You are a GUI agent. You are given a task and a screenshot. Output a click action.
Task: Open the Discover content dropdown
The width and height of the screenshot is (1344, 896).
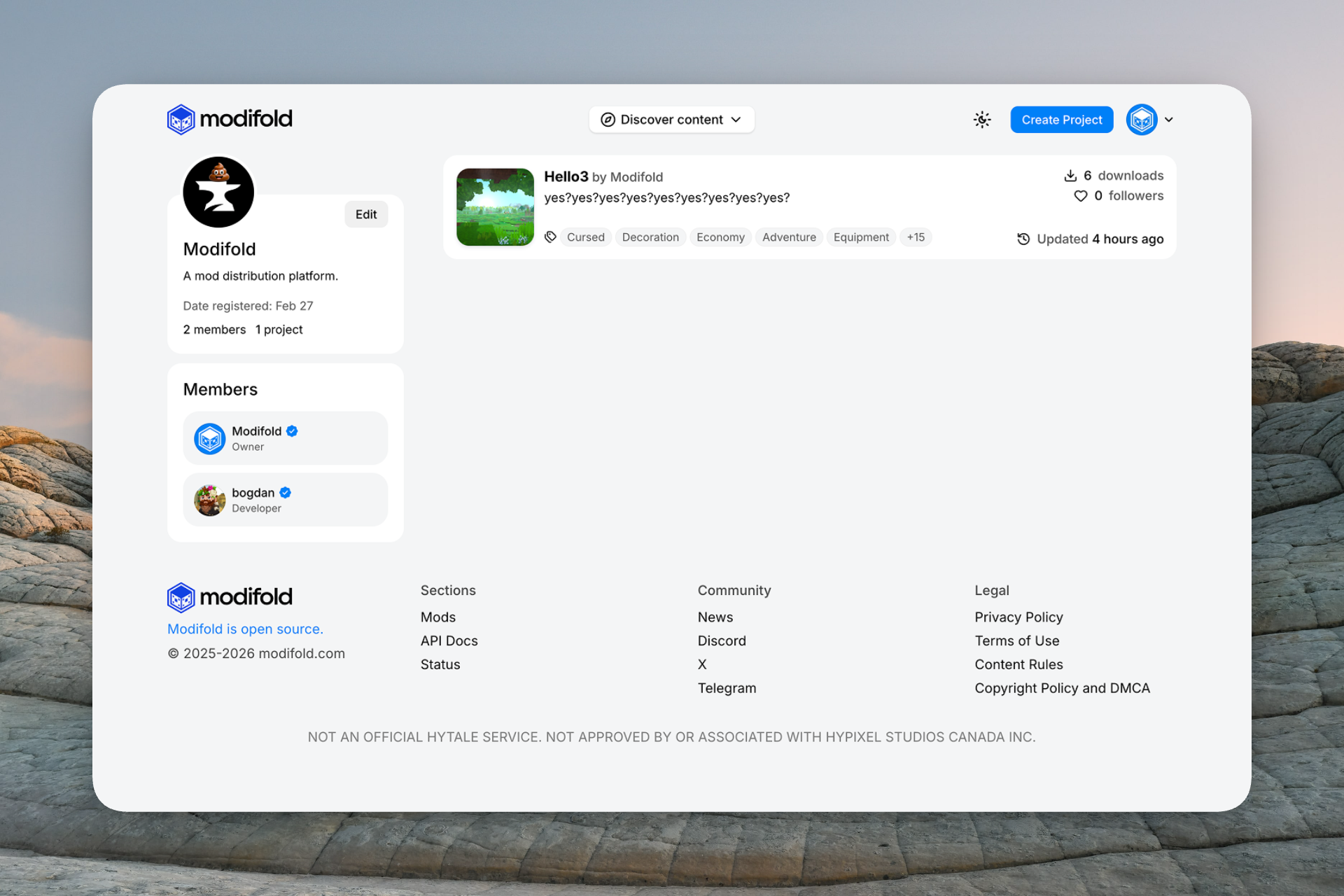point(671,119)
